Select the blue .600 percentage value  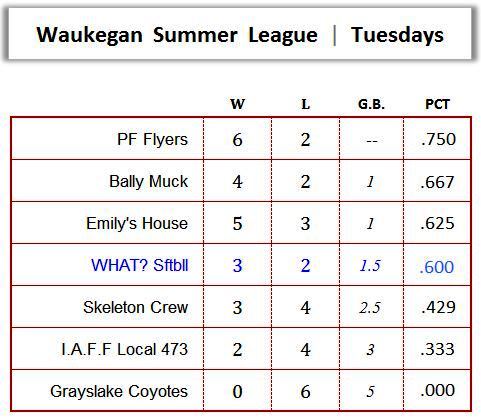pyautogui.click(x=437, y=267)
